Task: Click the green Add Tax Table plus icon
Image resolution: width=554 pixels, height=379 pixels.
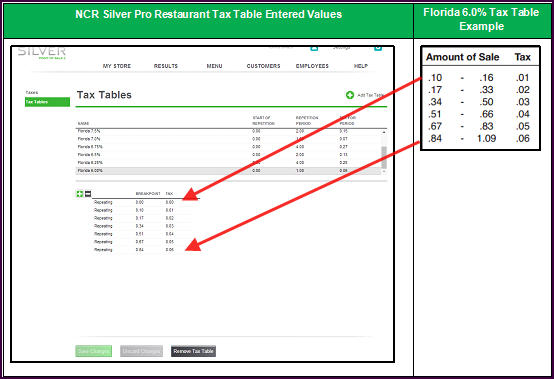Action: [x=350, y=95]
